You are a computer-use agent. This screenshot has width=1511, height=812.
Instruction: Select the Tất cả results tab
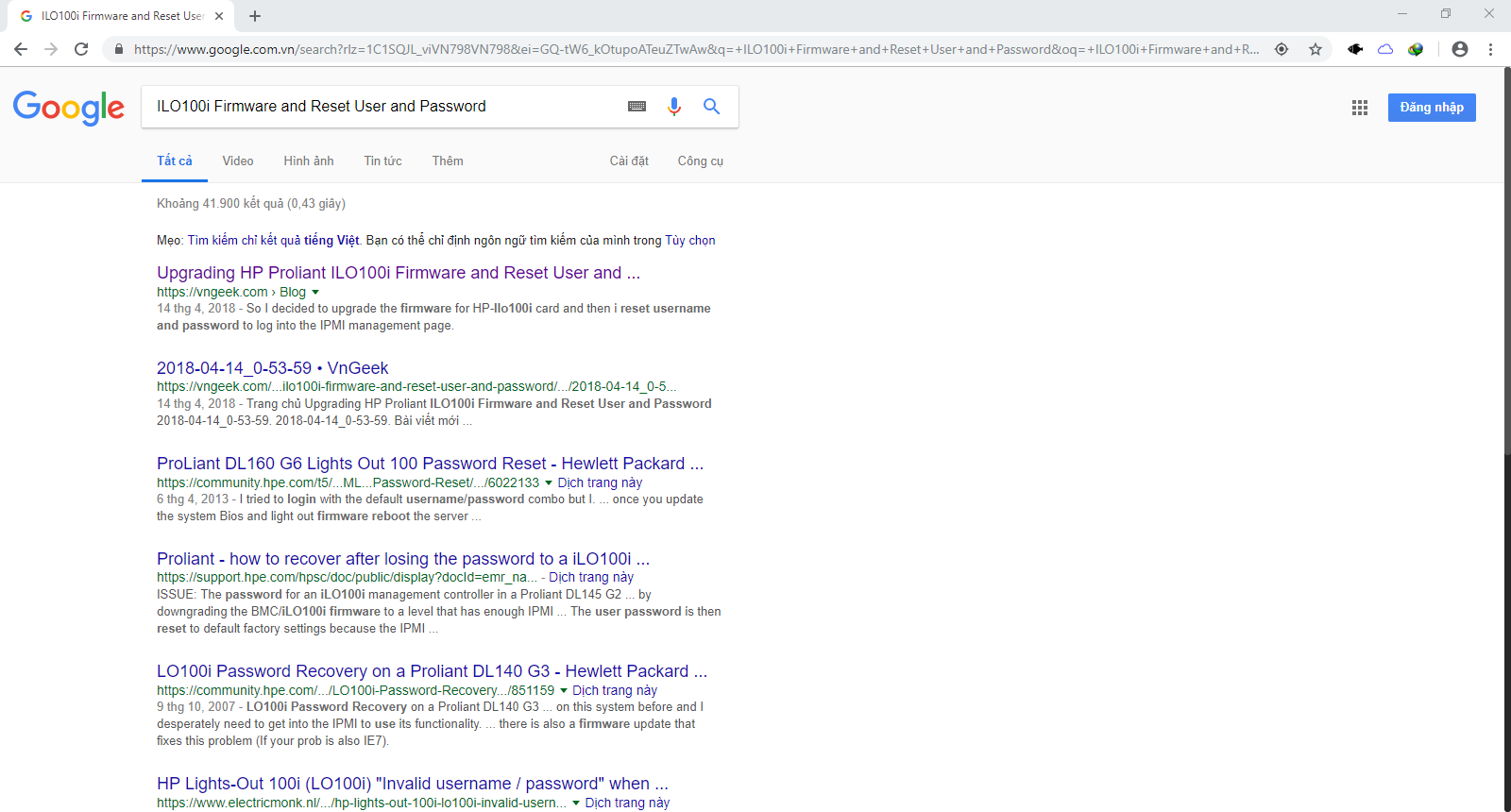(x=175, y=161)
